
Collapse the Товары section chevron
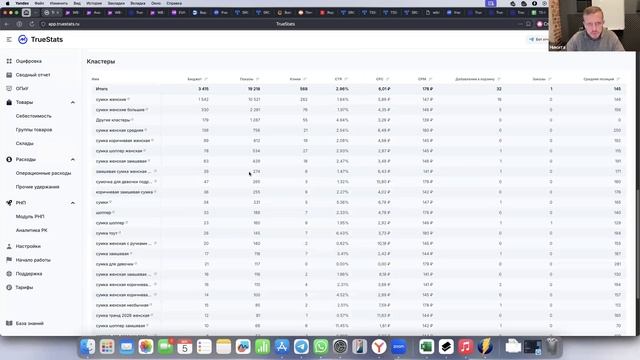[x=73, y=102]
